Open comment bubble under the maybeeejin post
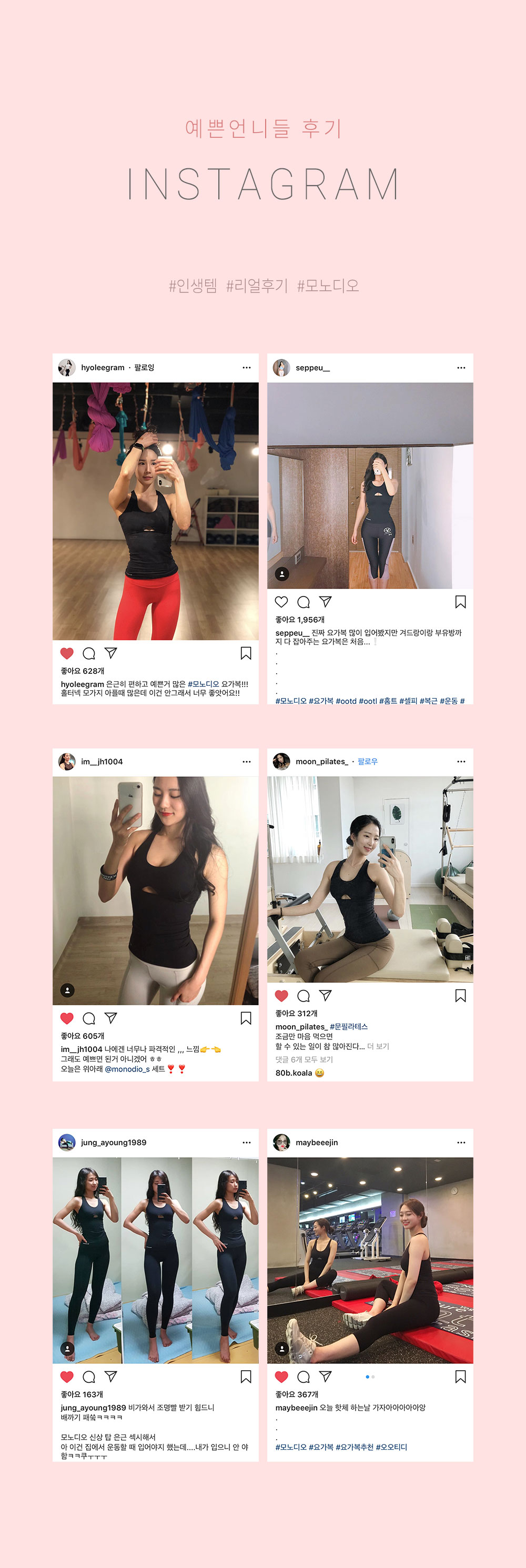 304,1377
